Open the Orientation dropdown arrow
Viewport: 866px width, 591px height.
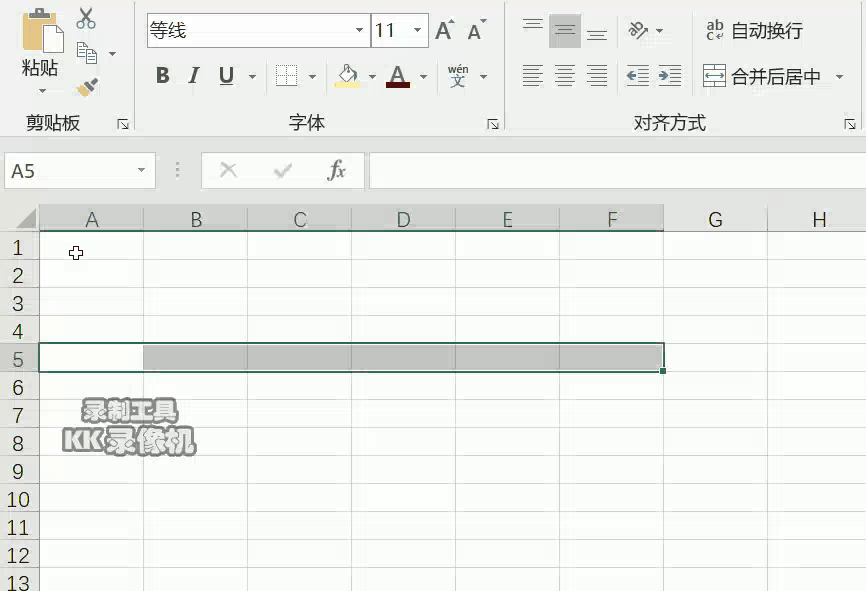click(659, 31)
